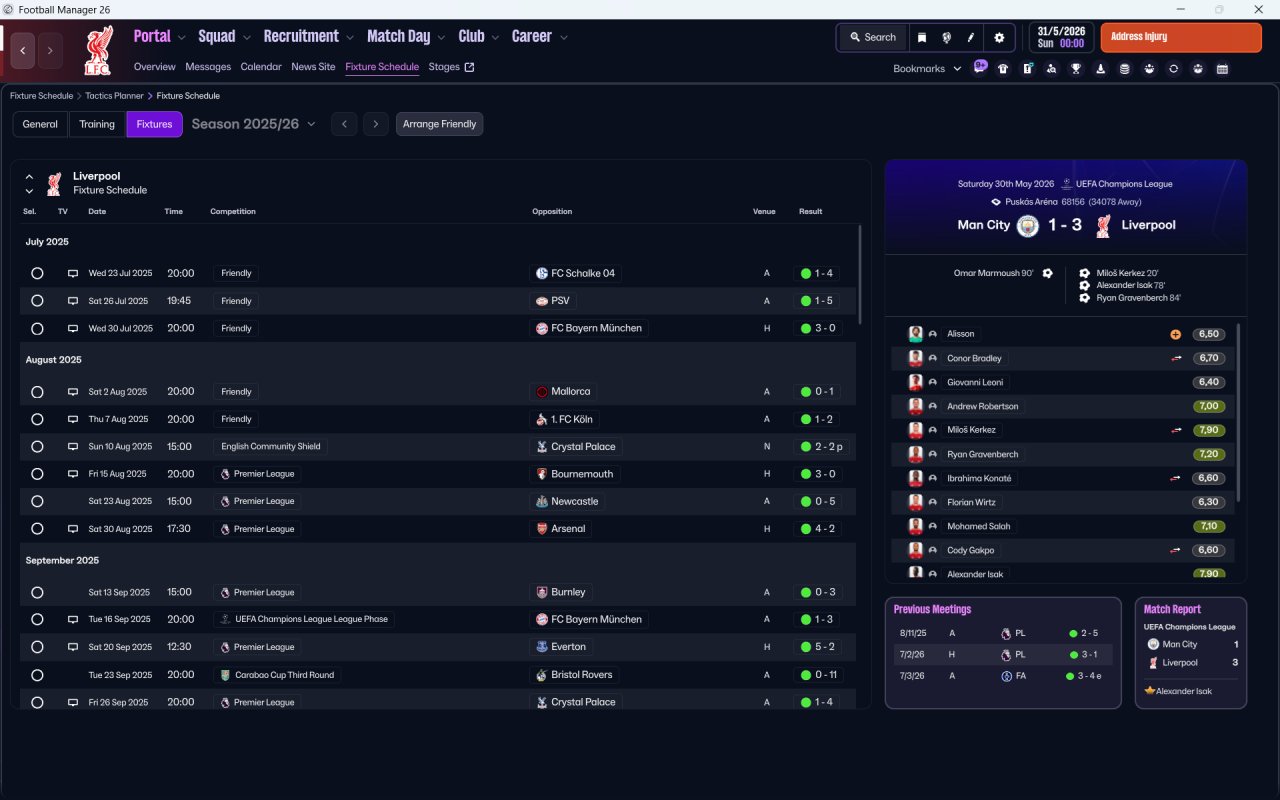Switch to the Training tab
This screenshot has height=800, width=1280.
pyautogui.click(x=97, y=124)
